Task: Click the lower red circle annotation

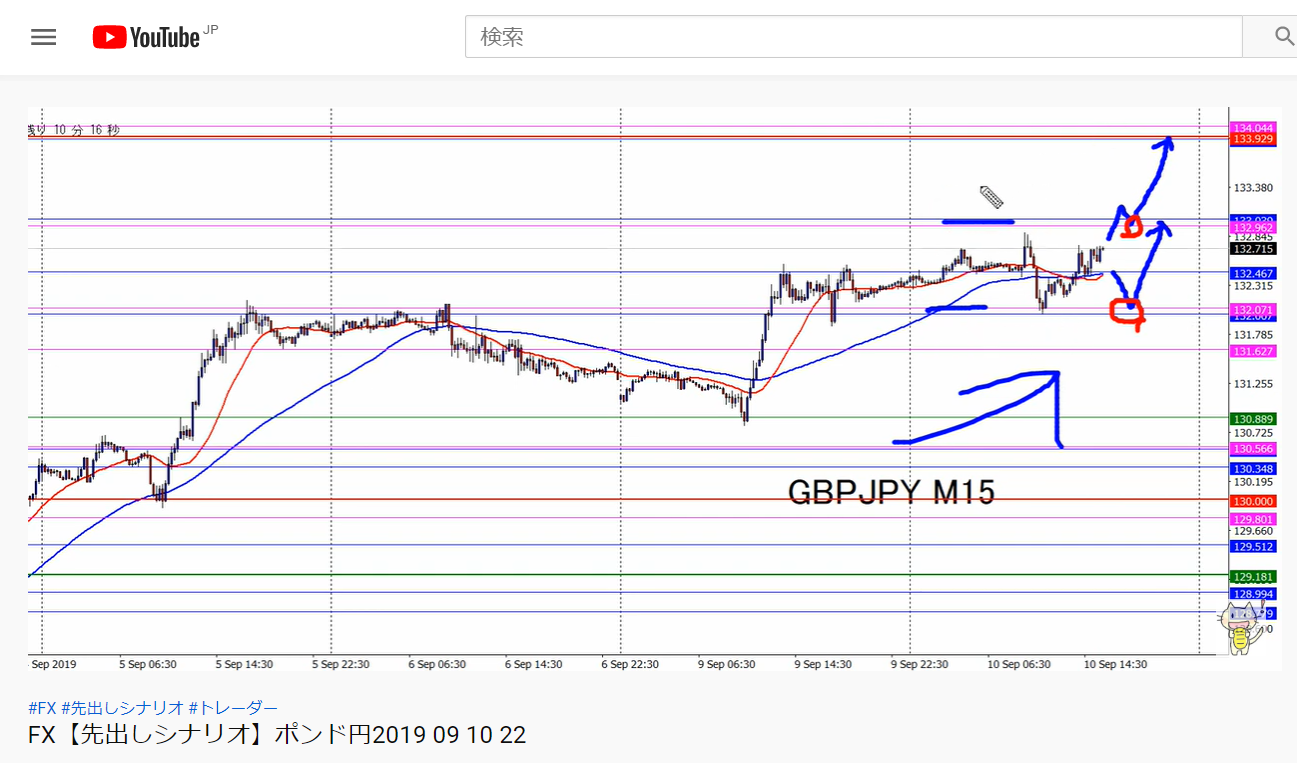Action: point(1126,312)
